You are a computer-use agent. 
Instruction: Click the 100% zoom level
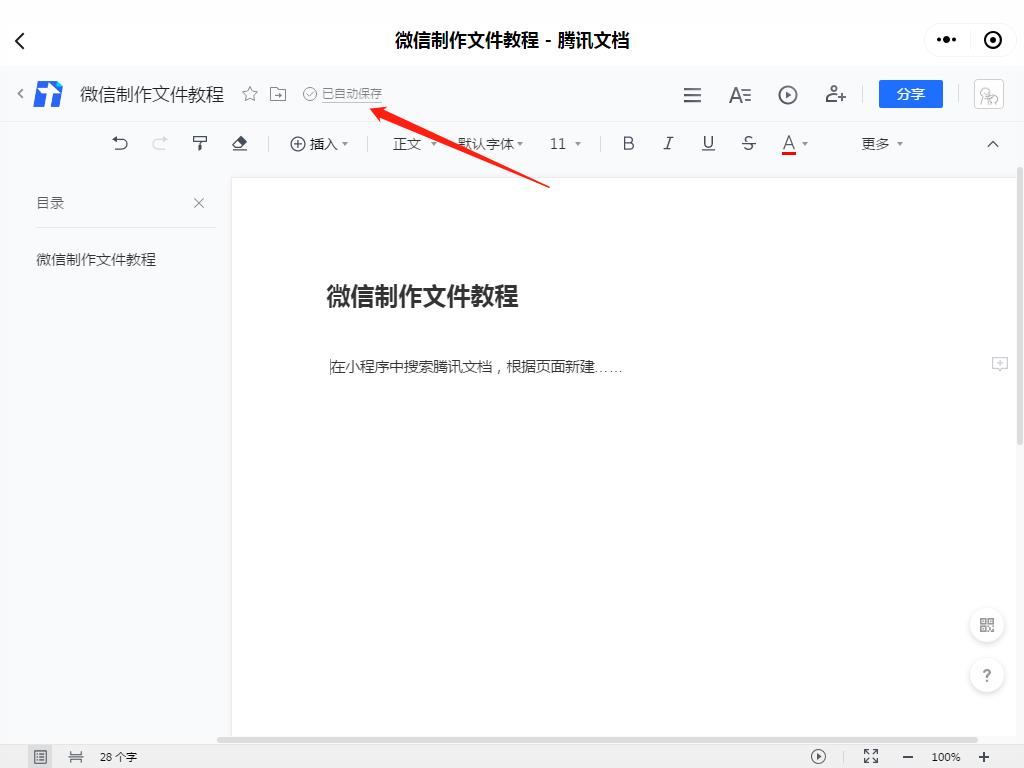click(x=946, y=757)
